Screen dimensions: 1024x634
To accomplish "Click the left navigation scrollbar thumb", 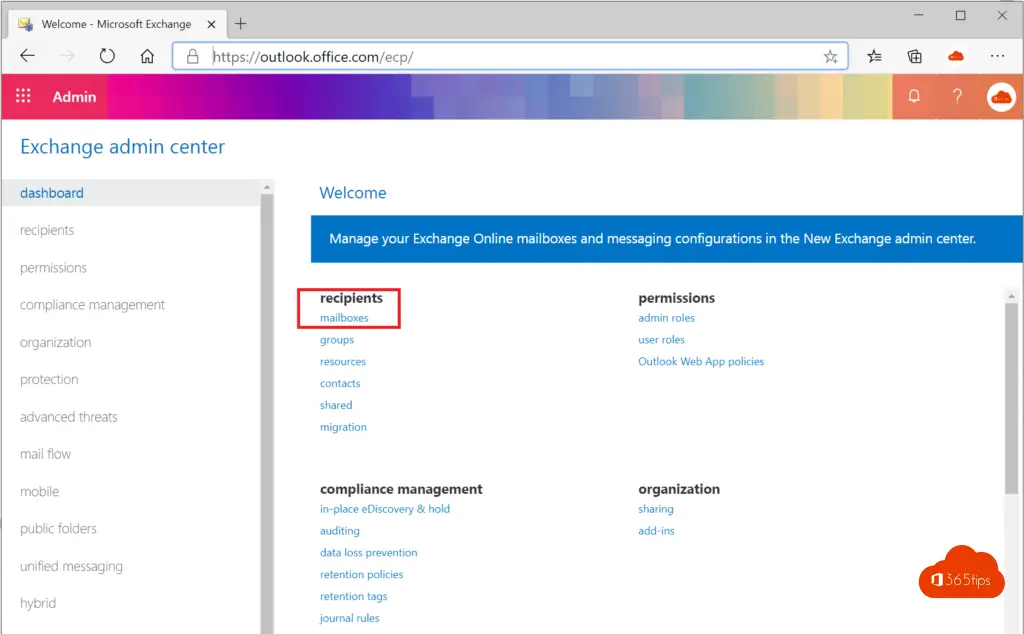I will tap(266, 414).
